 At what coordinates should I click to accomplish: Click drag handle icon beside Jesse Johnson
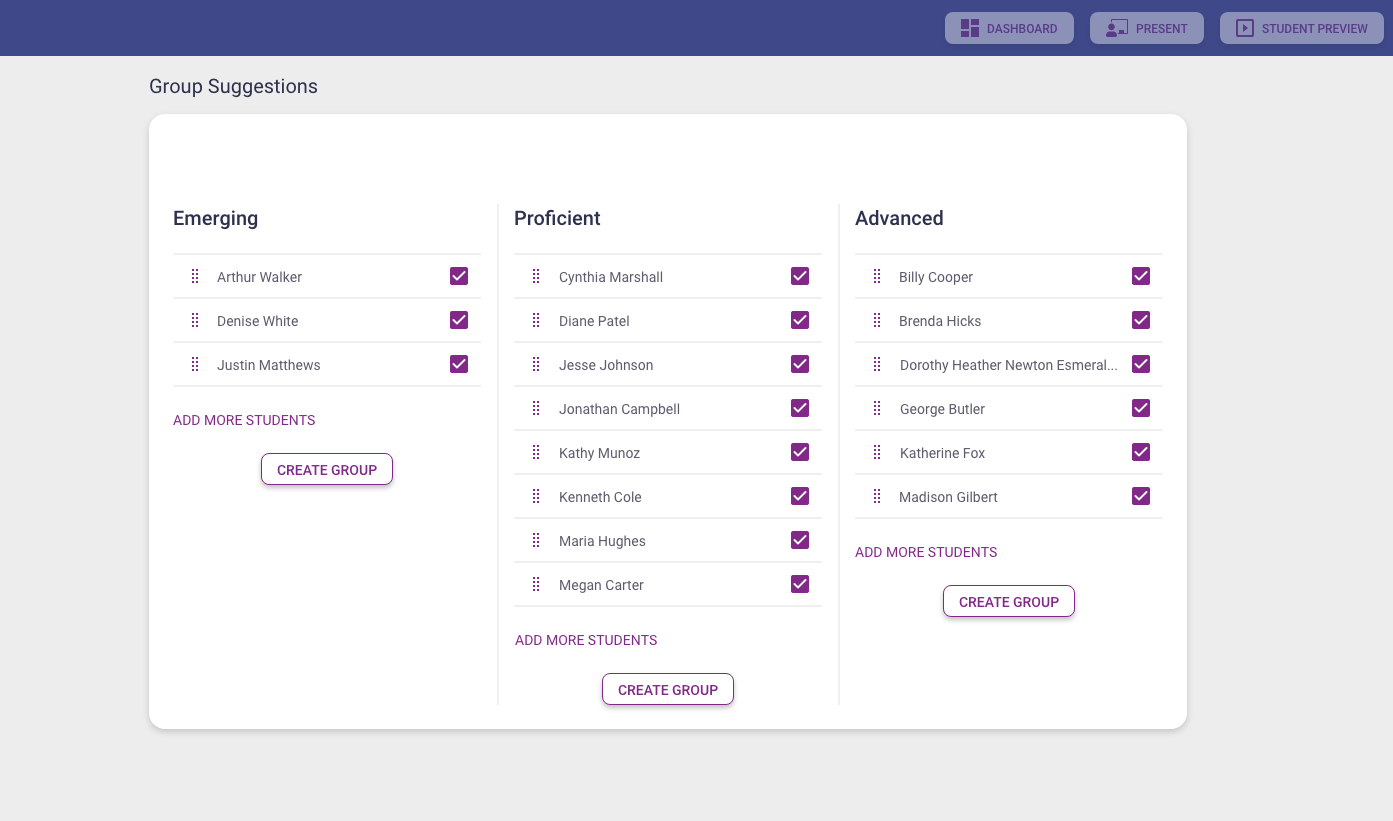pyautogui.click(x=536, y=365)
